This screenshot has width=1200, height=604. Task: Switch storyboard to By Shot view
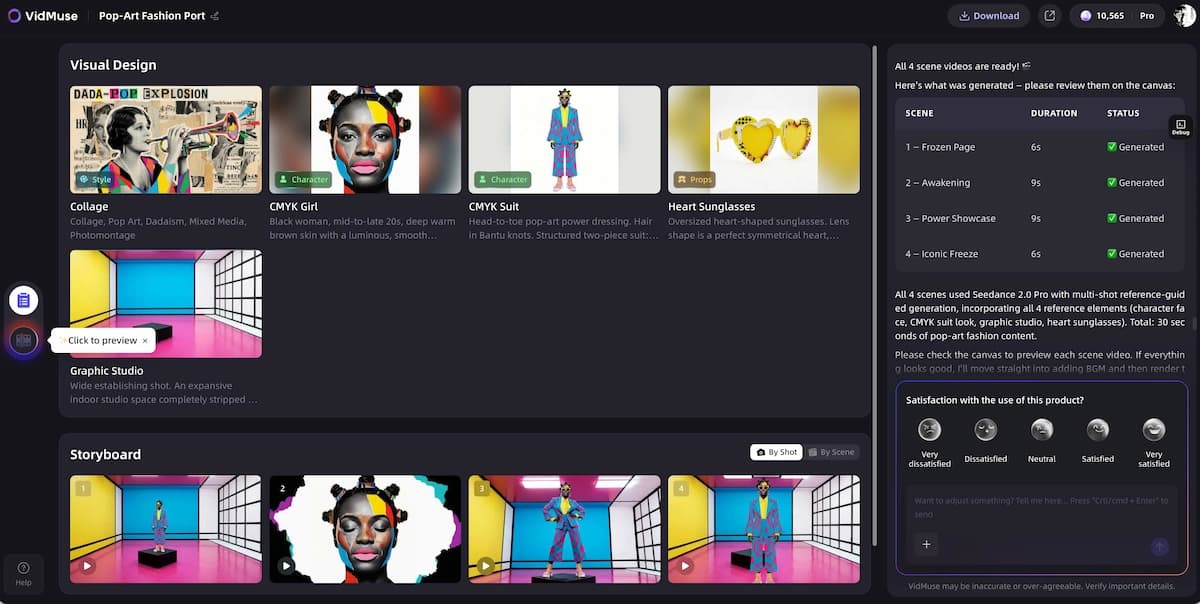[x=776, y=452]
